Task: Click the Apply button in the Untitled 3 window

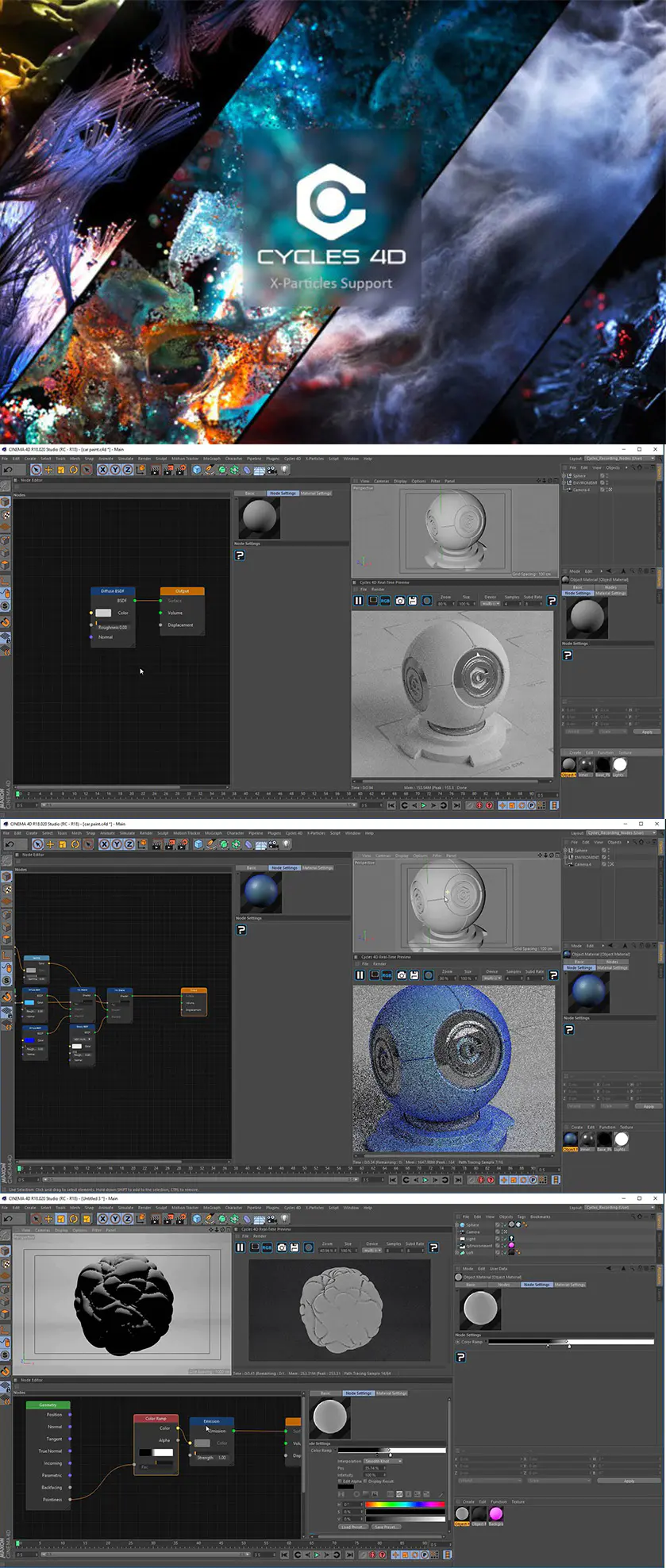Action: click(x=629, y=1481)
